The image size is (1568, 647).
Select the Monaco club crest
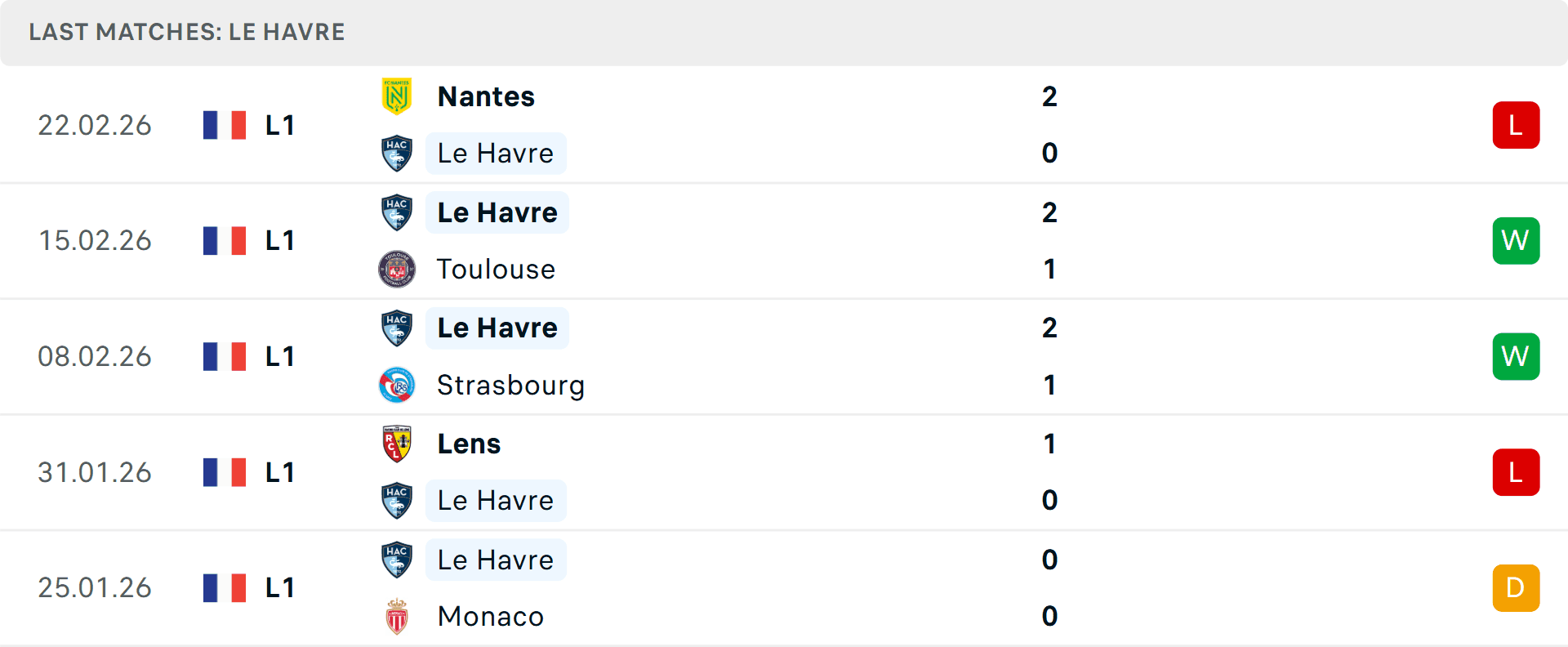[397, 617]
